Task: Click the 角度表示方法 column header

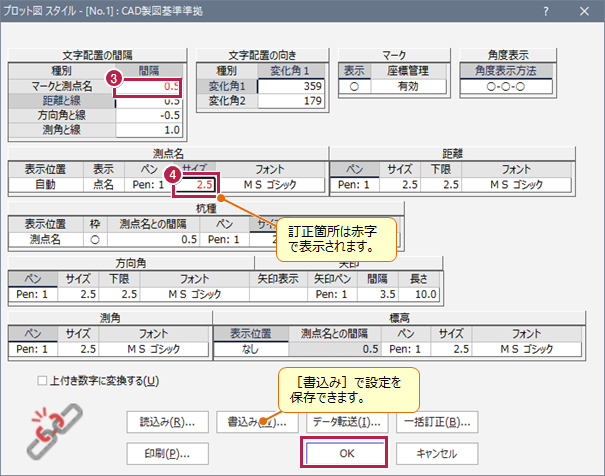Action: click(505, 71)
